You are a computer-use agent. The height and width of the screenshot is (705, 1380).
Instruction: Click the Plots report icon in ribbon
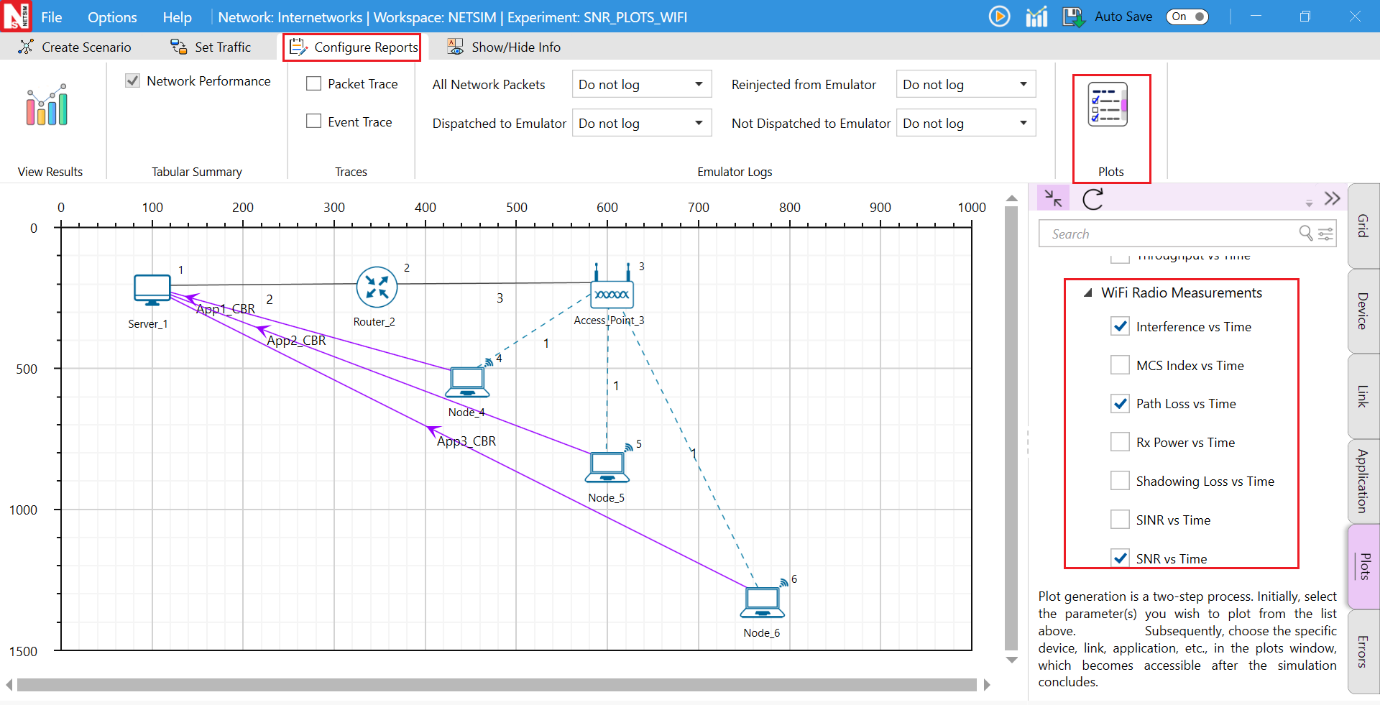click(x=1107, y=106)
